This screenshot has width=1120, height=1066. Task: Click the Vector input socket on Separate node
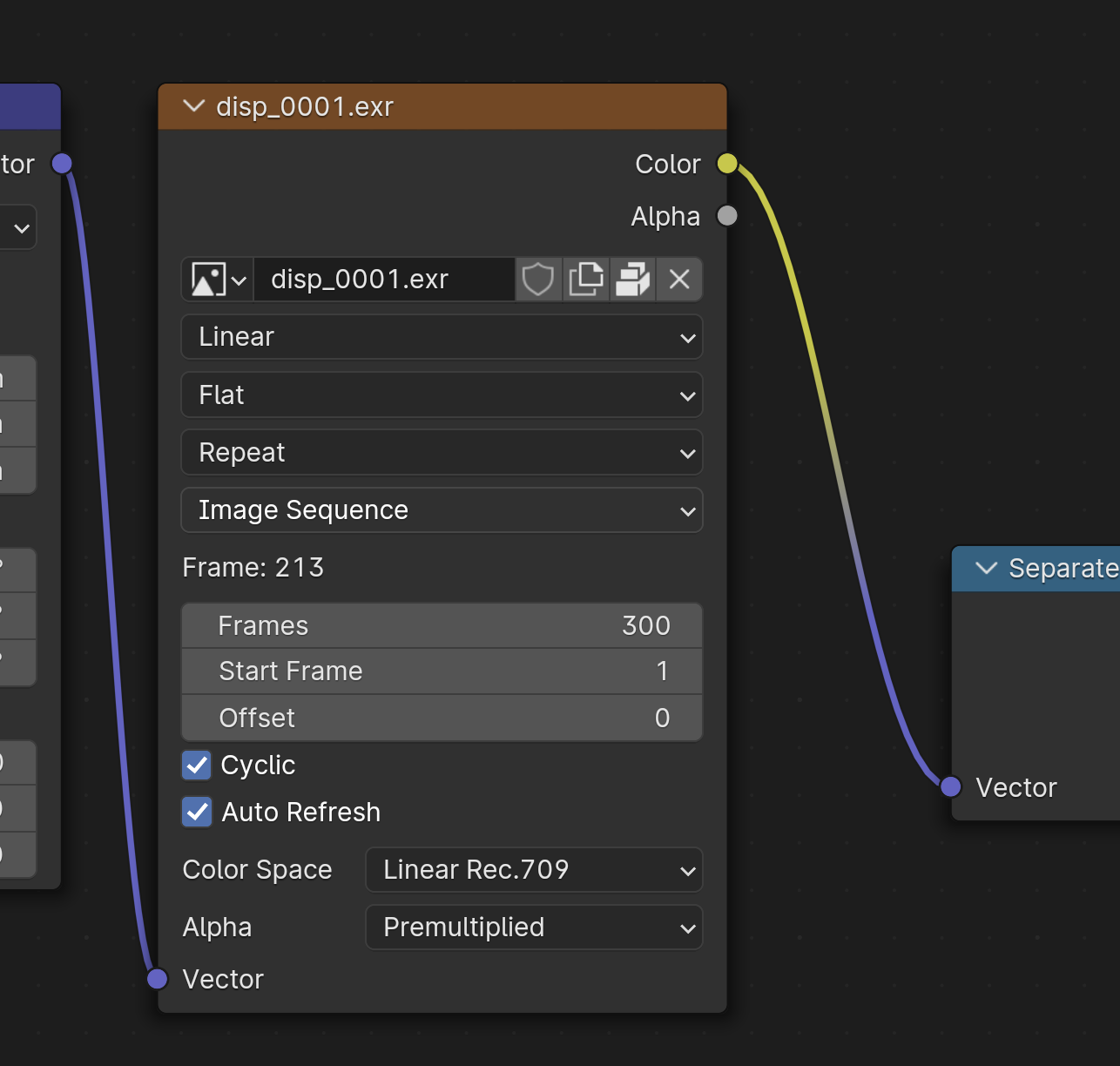pos(951,787)
